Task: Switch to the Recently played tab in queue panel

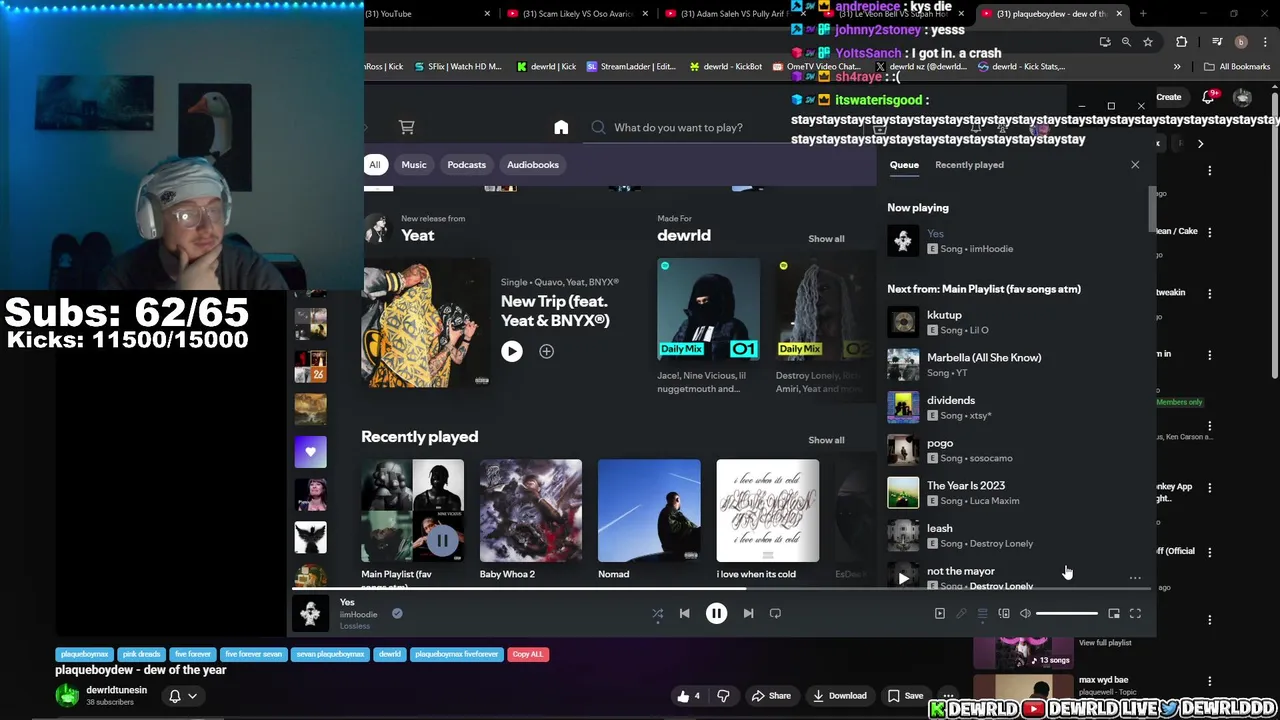Action: (x=969, y=165)
